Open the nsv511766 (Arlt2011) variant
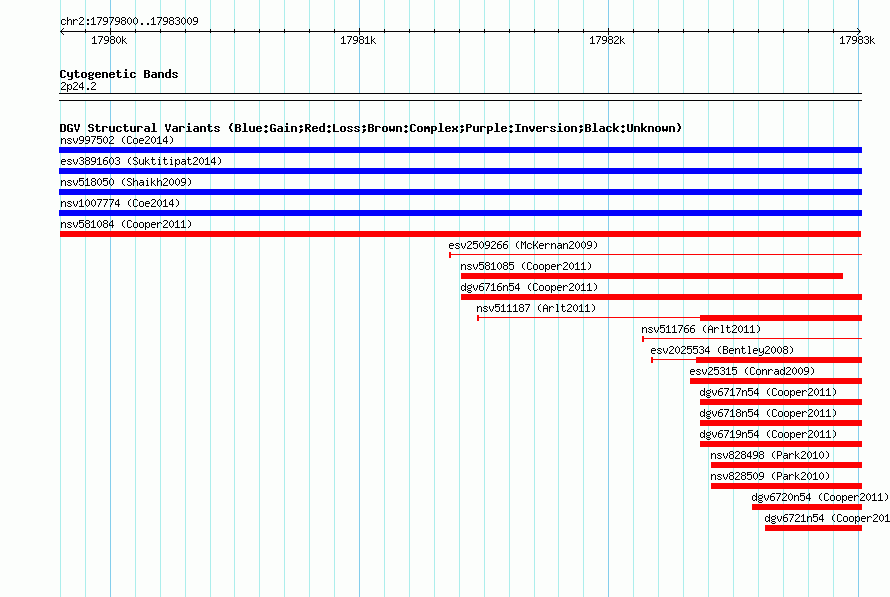This screenshot has height=597, width=890. click(701, 329)
